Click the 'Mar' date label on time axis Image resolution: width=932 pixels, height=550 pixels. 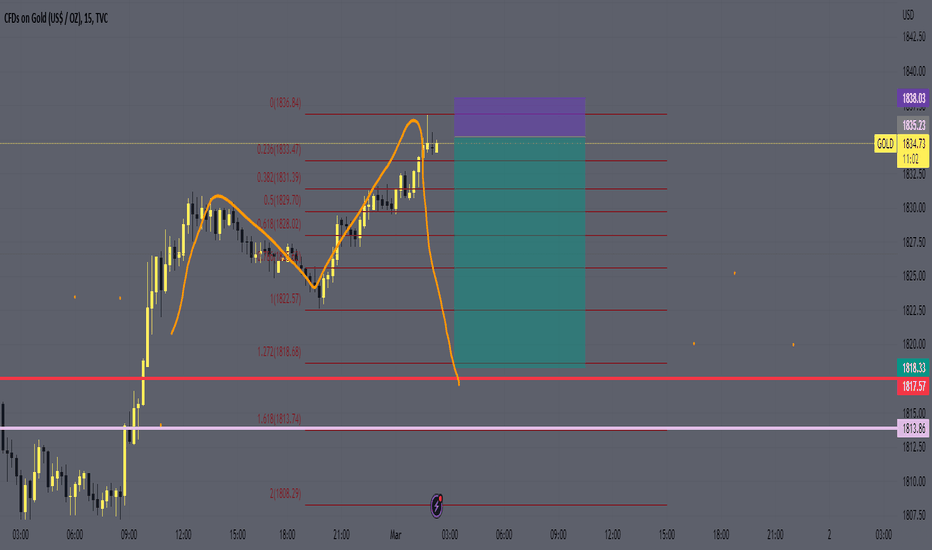click(395, 535)
